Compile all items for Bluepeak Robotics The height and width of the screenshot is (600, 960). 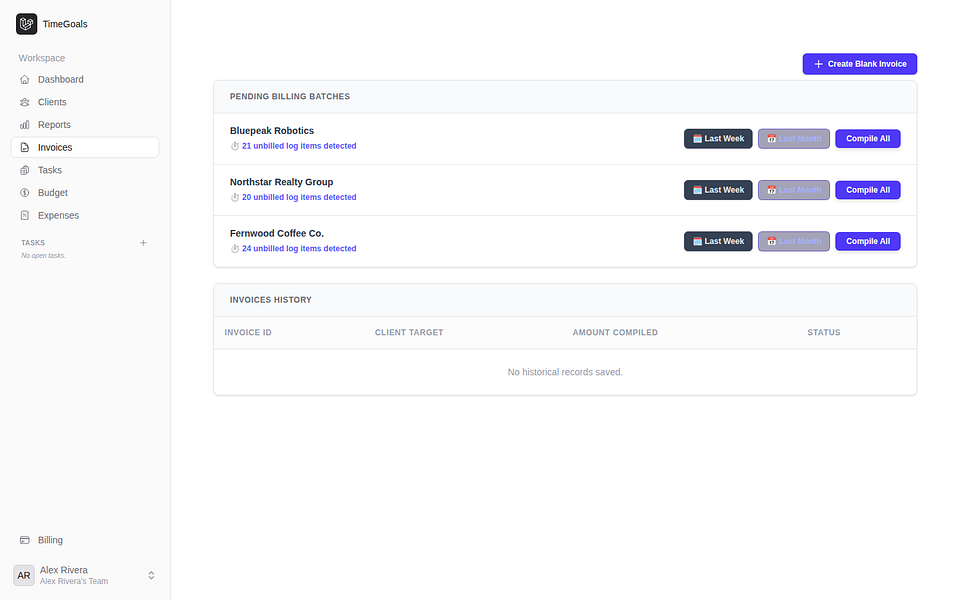[868, 139]
